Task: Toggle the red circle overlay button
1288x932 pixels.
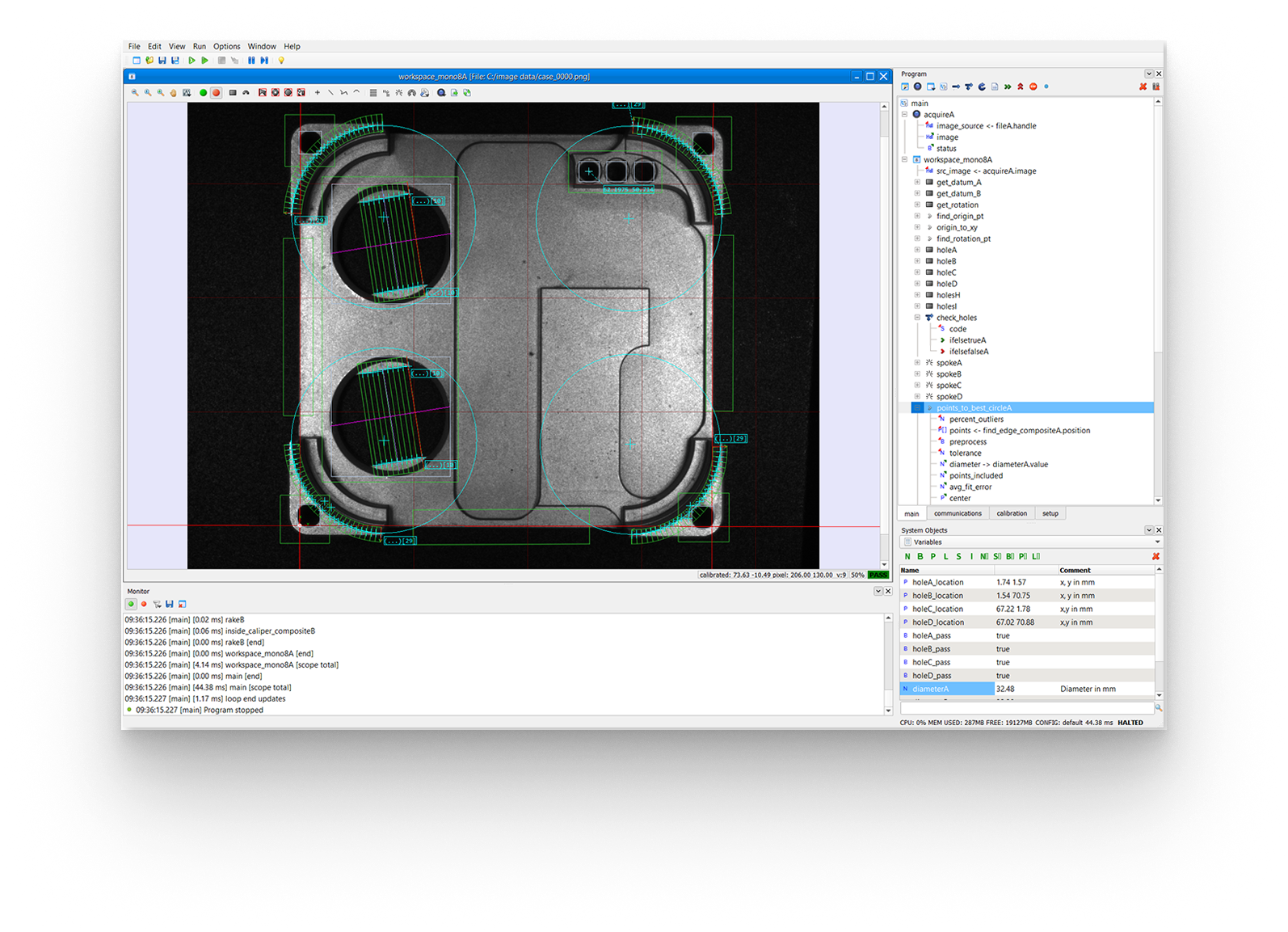Action: (216, 93)
